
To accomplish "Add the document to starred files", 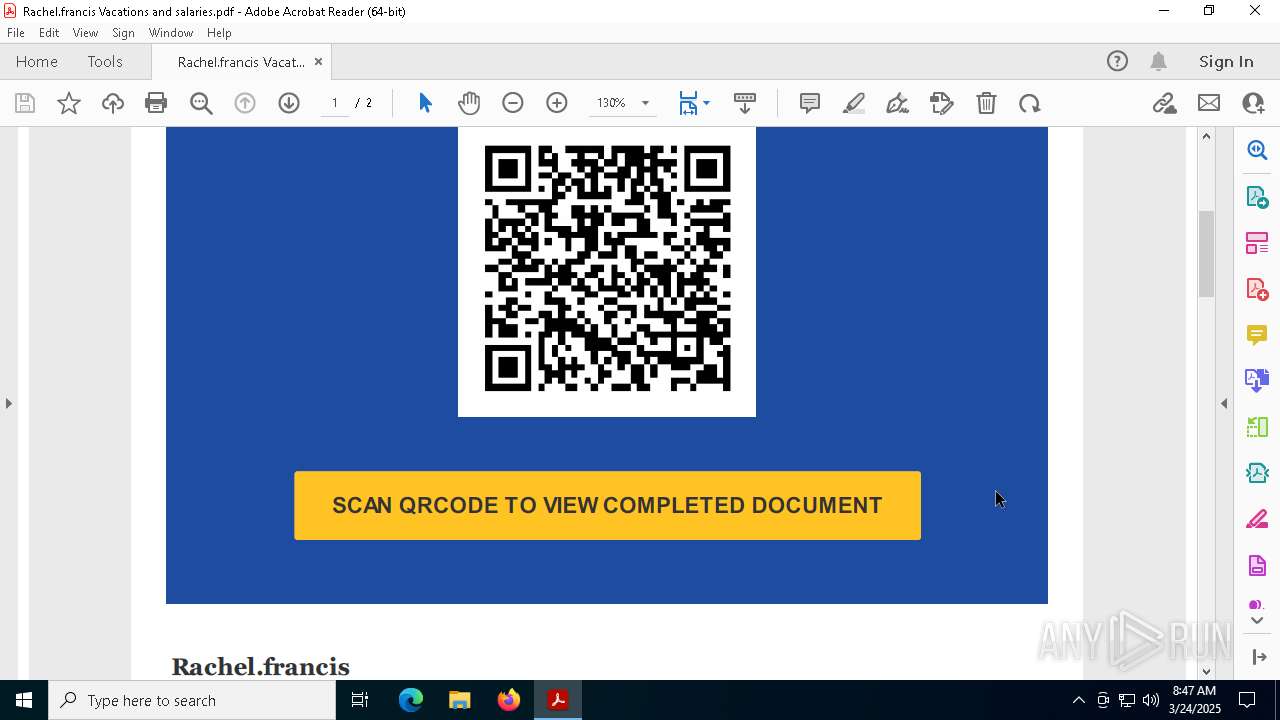I will (69, 103).
